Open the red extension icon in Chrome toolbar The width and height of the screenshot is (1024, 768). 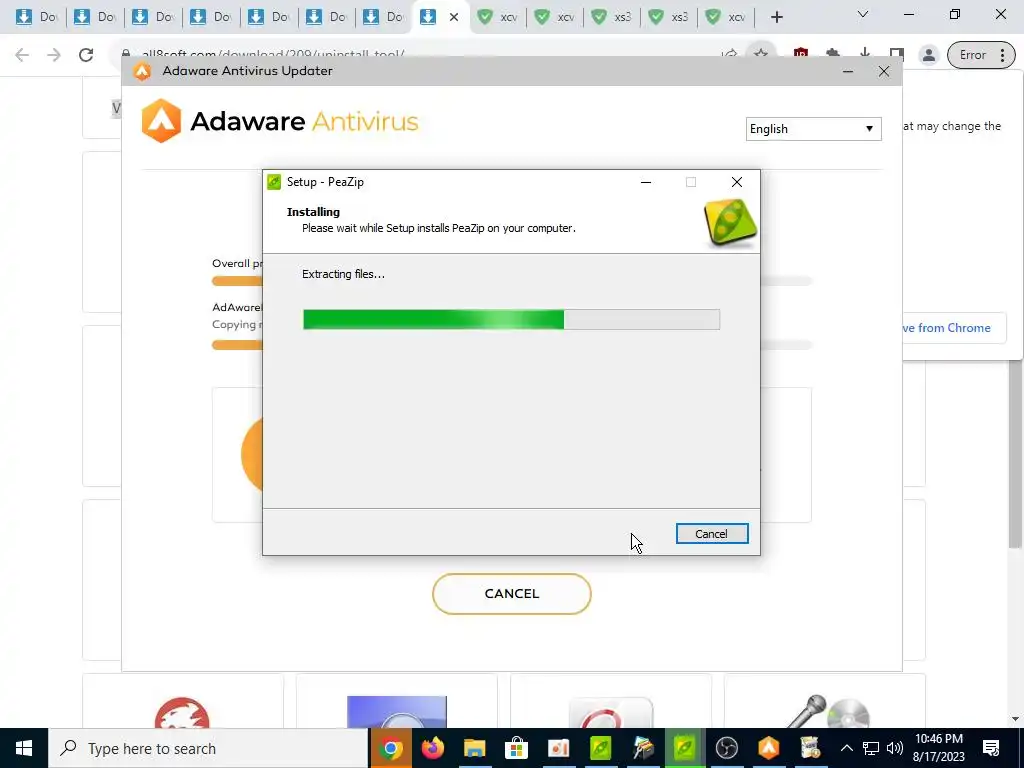click(801, 55)
